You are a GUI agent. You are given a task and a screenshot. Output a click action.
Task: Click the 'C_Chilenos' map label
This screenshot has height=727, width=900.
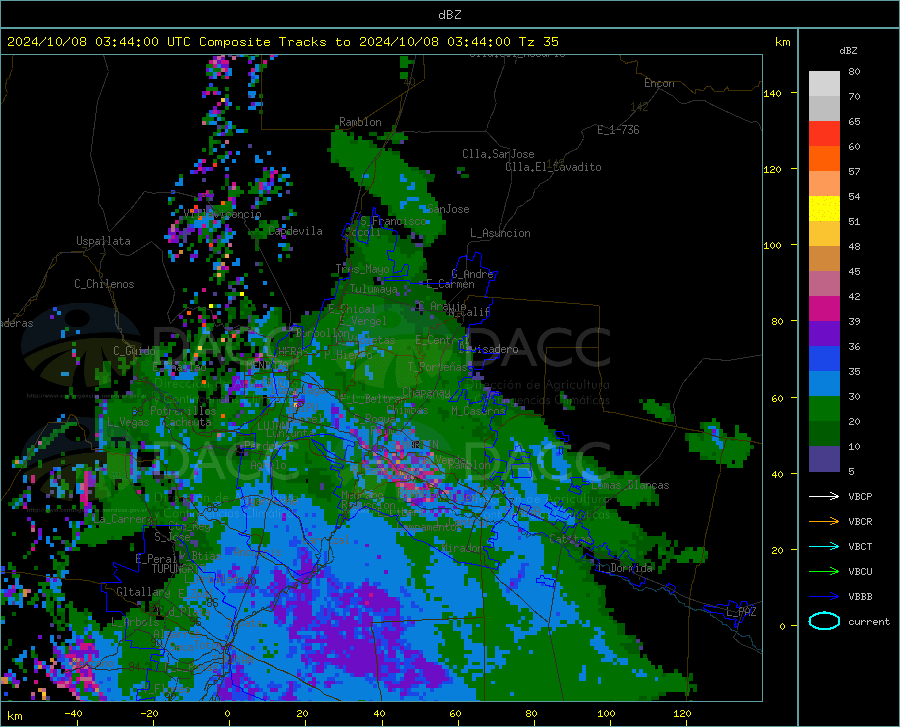(104, 284)
